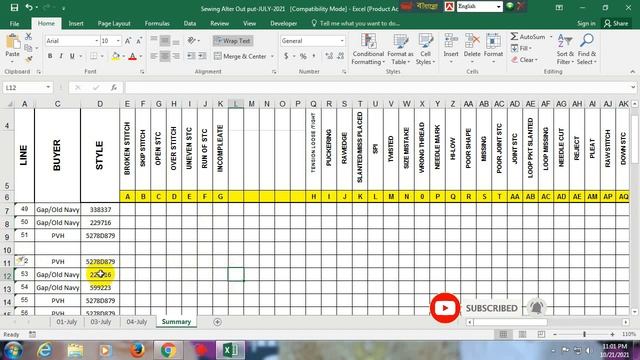Toggle align text left
The width and height of the screenshot is (640, 360).
tap(154, 56)
